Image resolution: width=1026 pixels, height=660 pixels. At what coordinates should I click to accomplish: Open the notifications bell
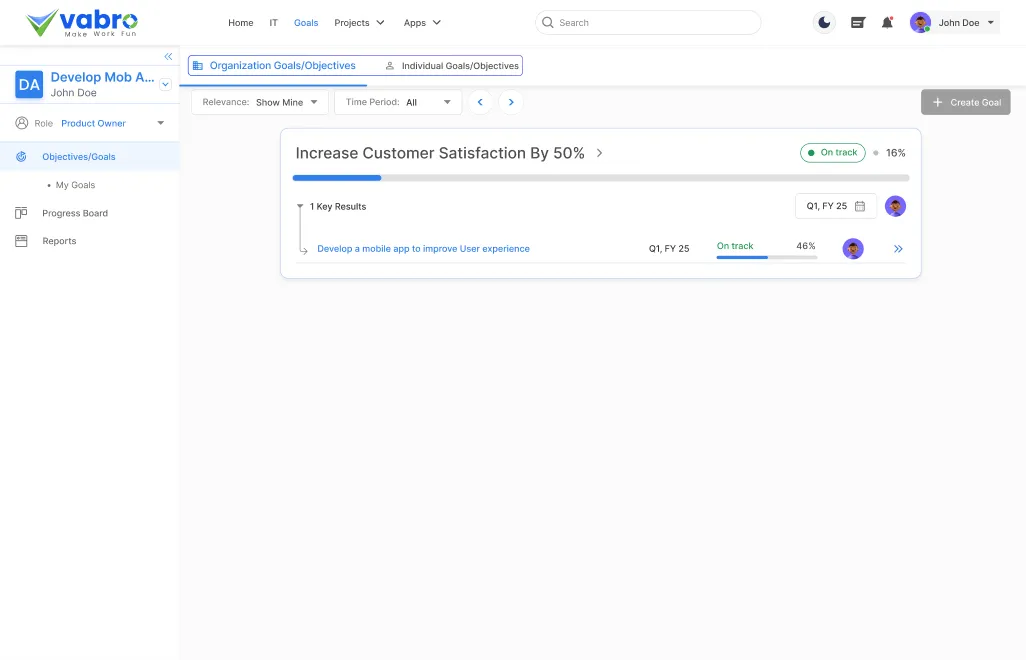tap(887, 23)
